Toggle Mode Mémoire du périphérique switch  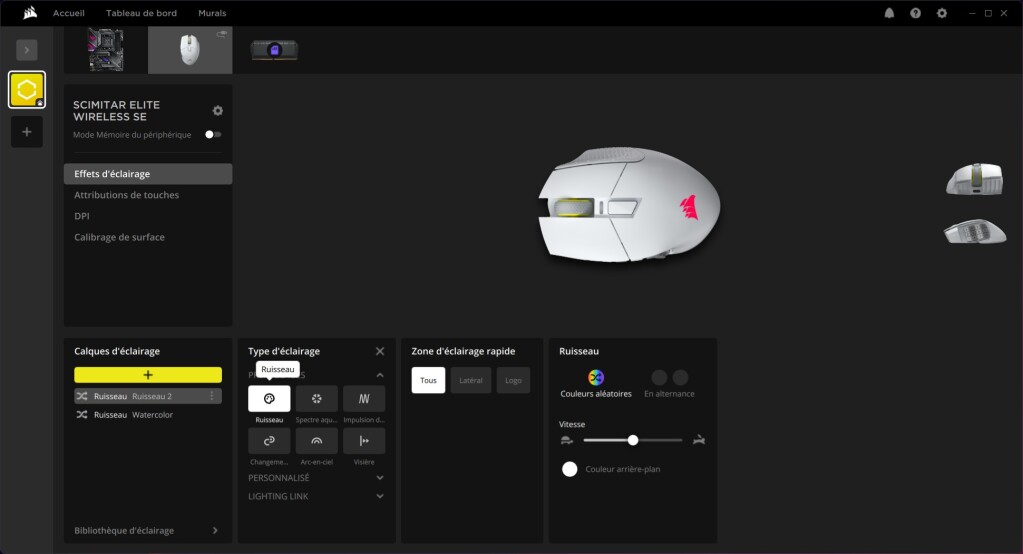click(x=213, y=134)
